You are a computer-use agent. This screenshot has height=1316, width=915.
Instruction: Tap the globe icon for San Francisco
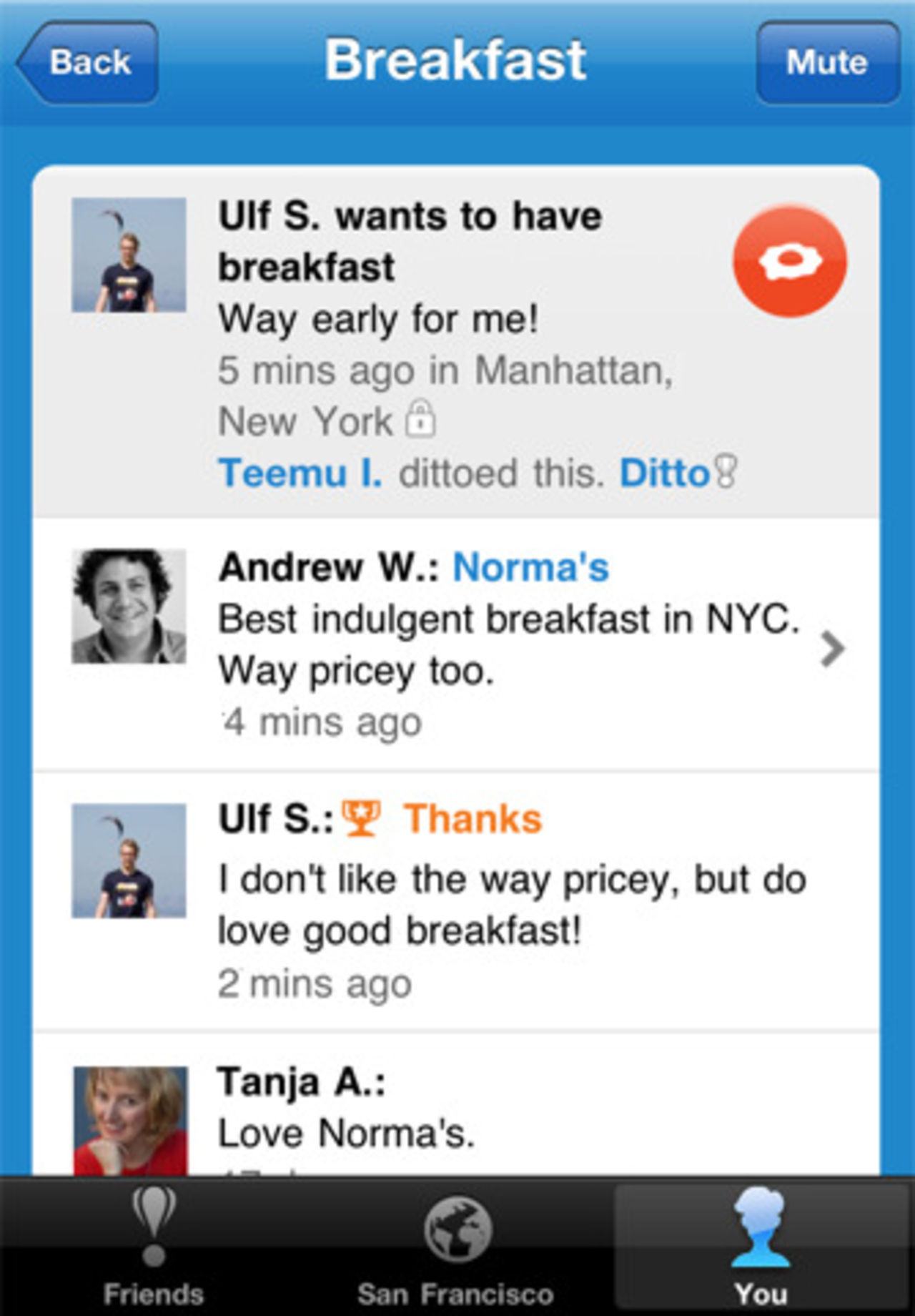(457, 1230)
